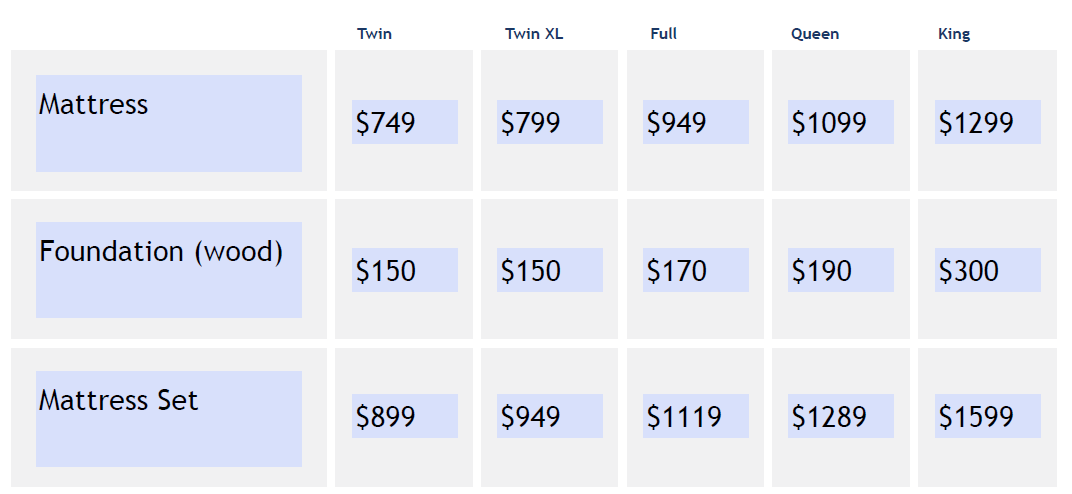
Task: Choose the Twin XL mattress set $949
Action: (531, 417)
